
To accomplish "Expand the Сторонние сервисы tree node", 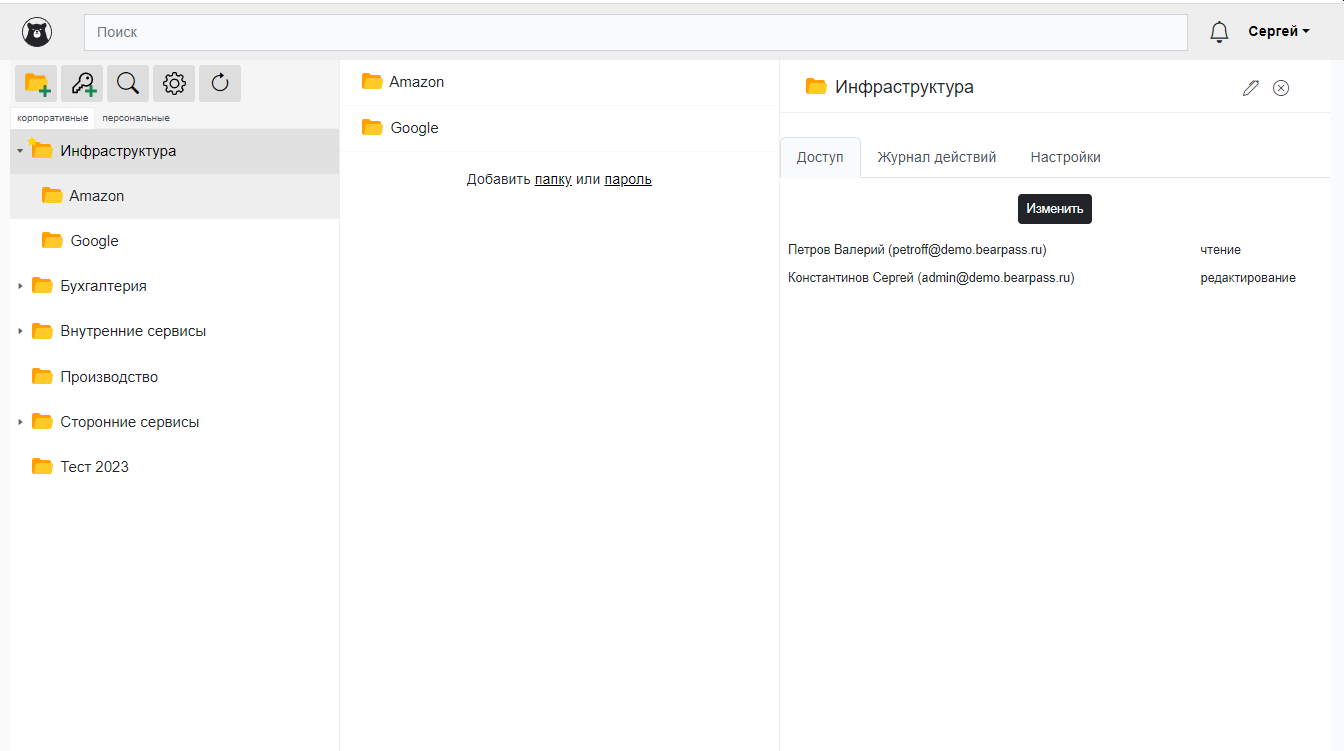I will [20, 422].
